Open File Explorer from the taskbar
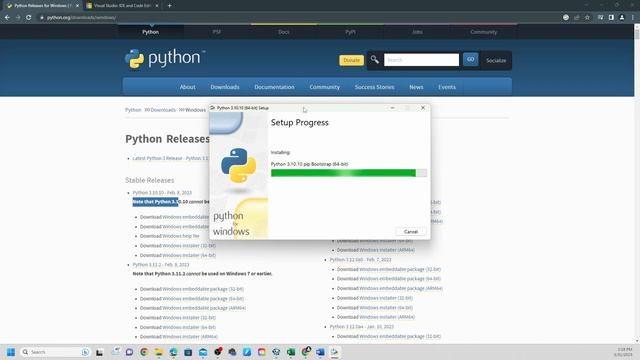Image resolution: width=640 pixels, height=360 pixels. [x=158, y=352]
